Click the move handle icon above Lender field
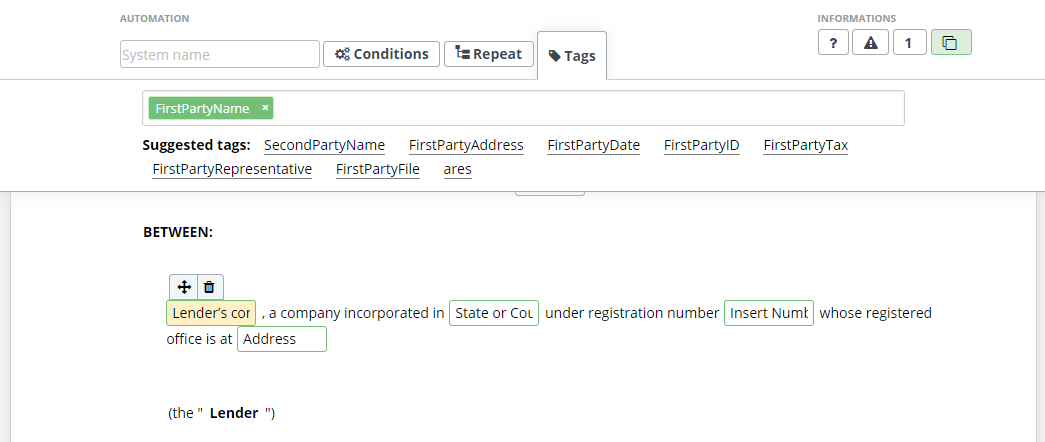Image resolution: width=1045 pixels, height=442 pixels. tap(184, 287)
